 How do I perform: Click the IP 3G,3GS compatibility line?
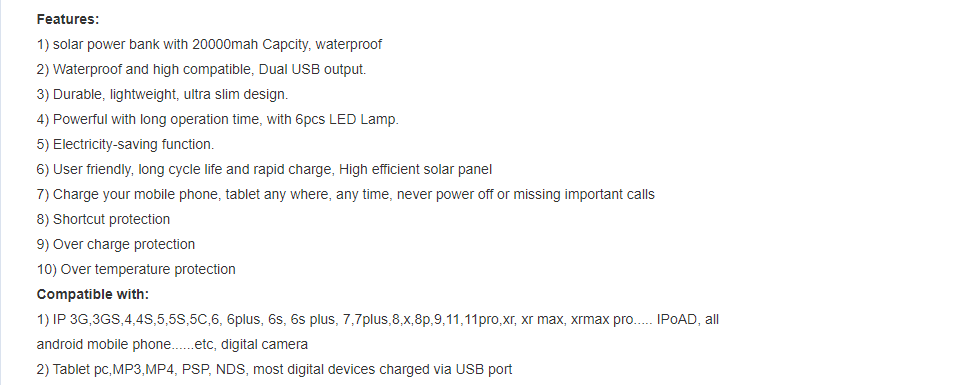tap(377, 320)
